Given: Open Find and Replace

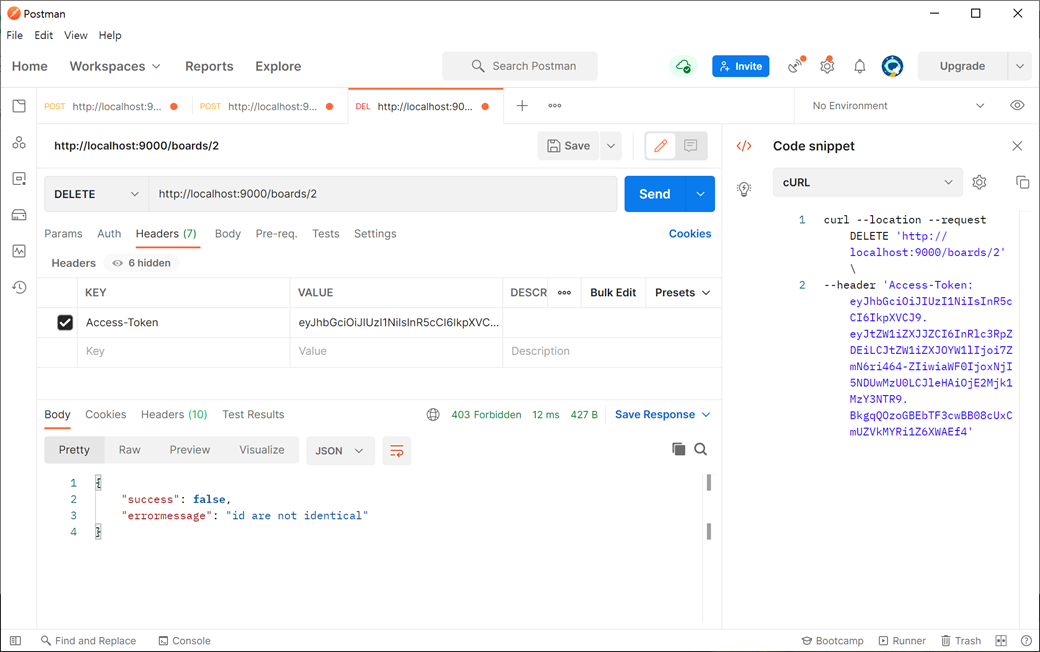Looking at the screenshot, I should [88, 641].
